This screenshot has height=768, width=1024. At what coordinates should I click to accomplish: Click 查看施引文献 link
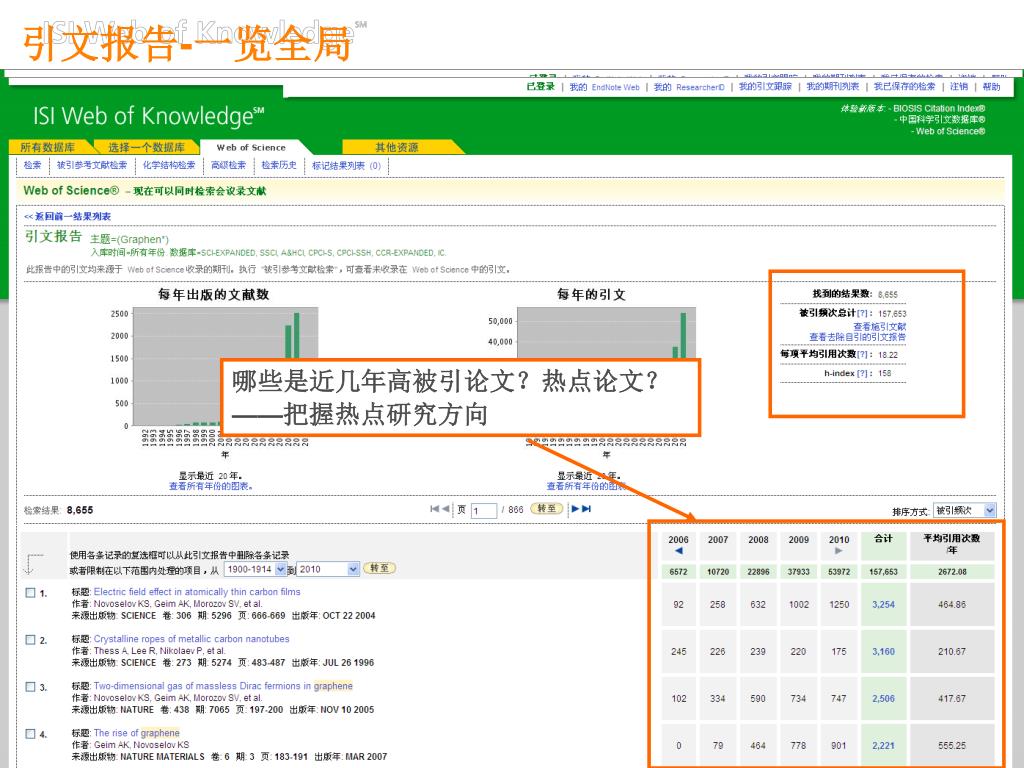879,327
